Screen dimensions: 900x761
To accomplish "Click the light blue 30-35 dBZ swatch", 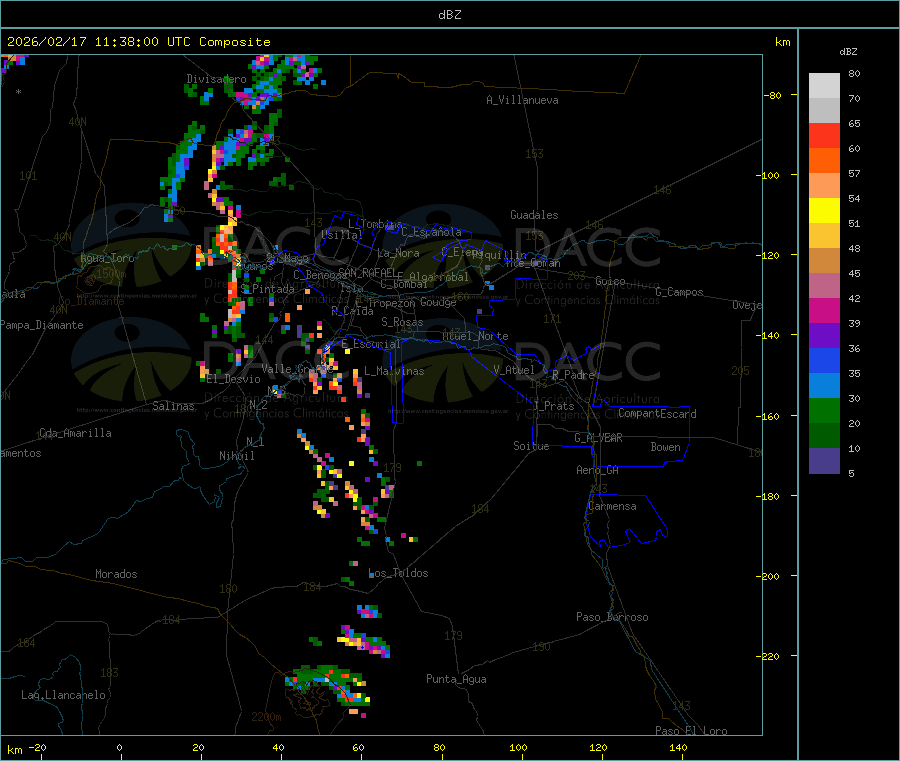I will pyautogui.click(x=824, y=386).
